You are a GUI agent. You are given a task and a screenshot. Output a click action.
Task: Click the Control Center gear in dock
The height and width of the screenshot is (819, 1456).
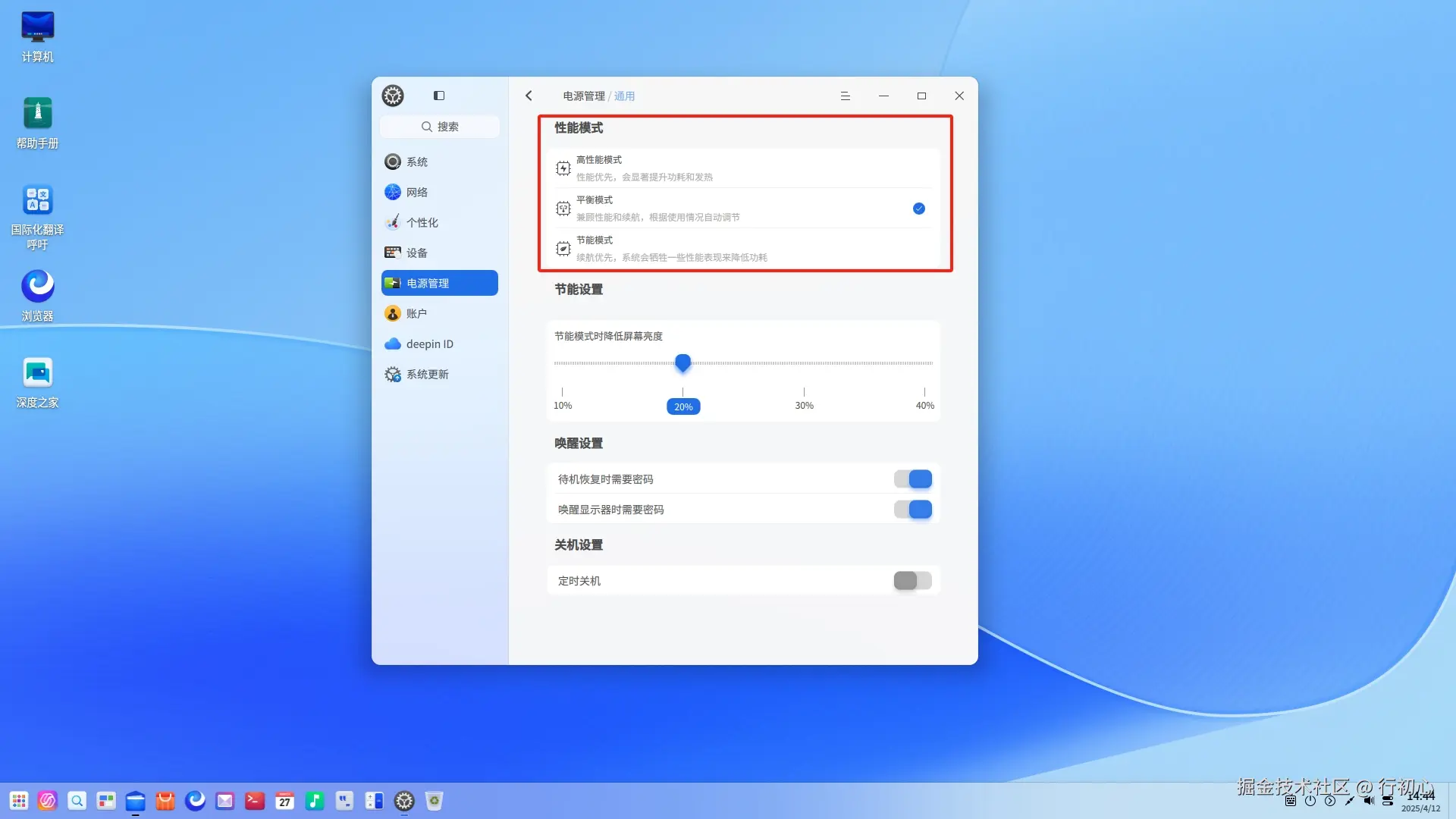coord(404,801)
